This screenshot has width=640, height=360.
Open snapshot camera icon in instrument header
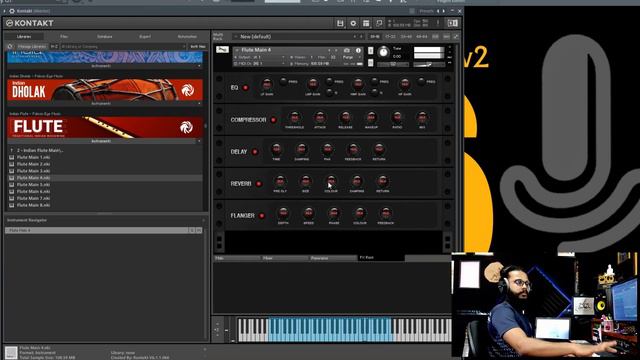pyautogui.click(x=347, y=50)
